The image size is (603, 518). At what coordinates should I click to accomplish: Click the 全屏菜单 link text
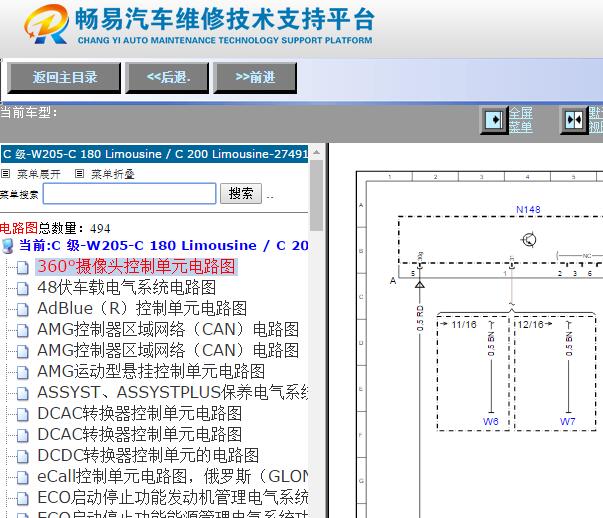521,120
